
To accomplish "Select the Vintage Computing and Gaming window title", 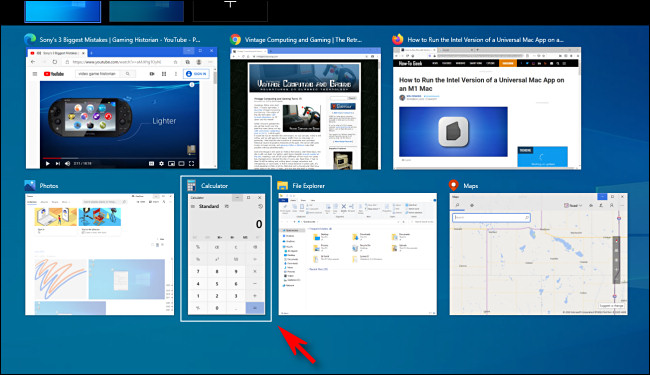I will click(x=303, y=40).
